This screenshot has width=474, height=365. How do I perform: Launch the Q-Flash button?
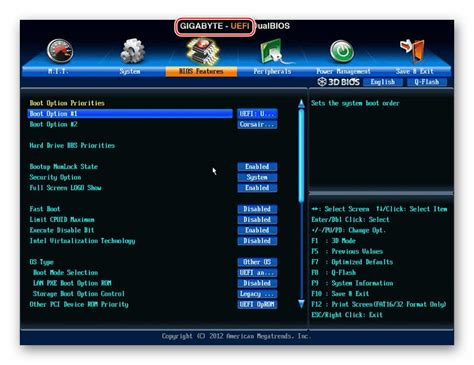click(x=427, y=82)
